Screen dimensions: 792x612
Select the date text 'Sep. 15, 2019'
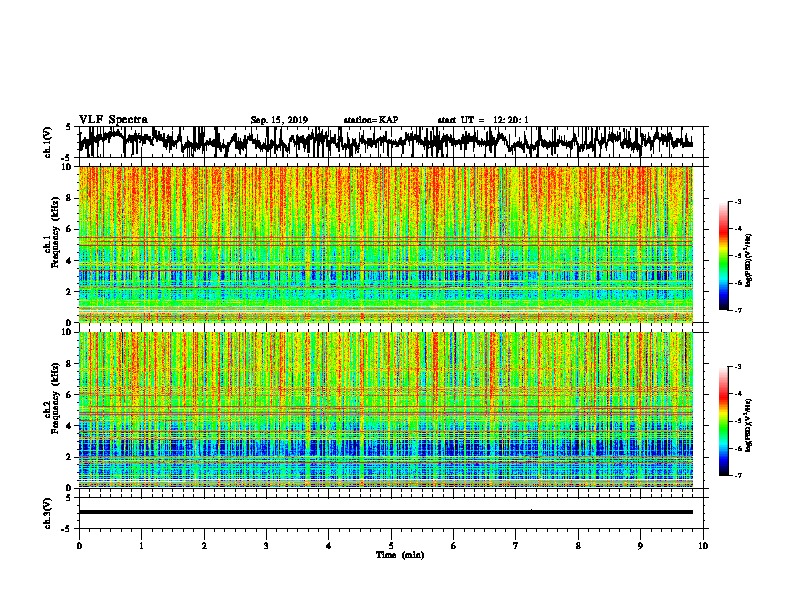pos(279,120)
